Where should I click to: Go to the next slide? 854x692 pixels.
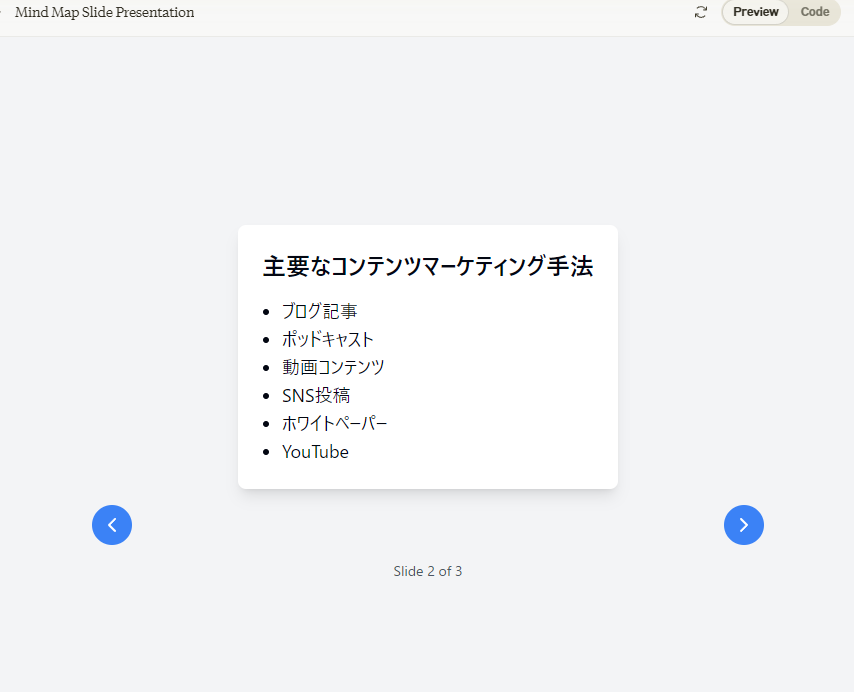pos(743,525)
